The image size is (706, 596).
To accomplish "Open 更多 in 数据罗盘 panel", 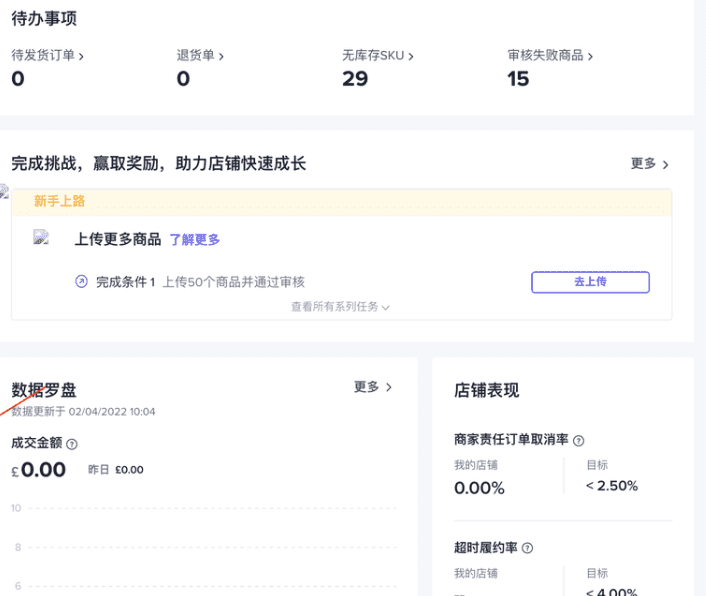I will (373, 387).
